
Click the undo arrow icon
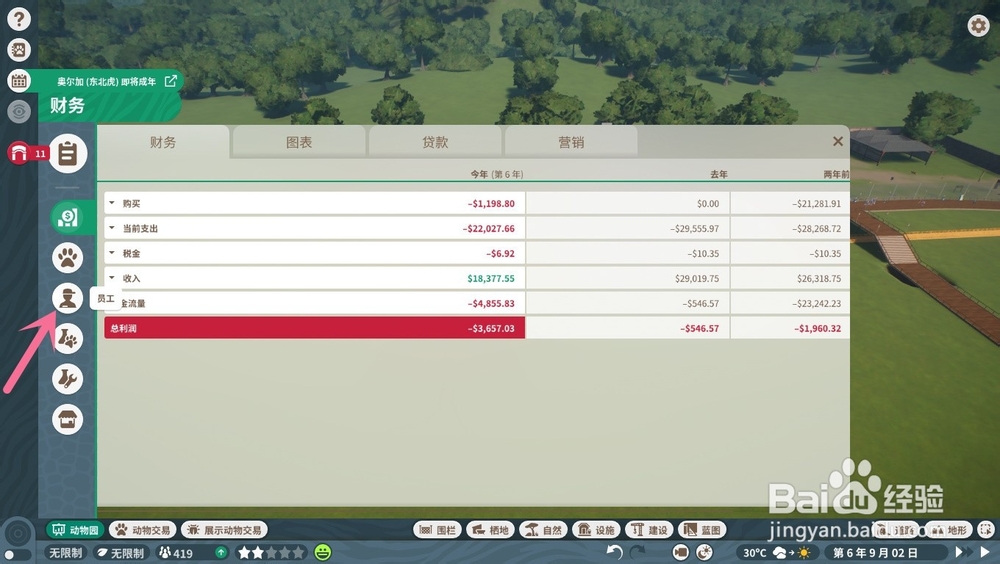click(x=614, y=552)
